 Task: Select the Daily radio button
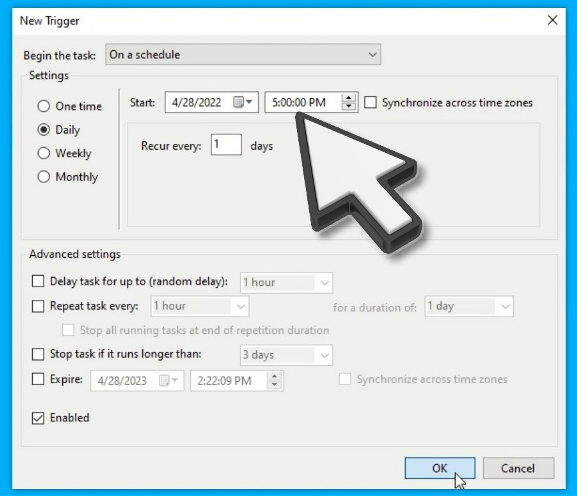[43, 130]
